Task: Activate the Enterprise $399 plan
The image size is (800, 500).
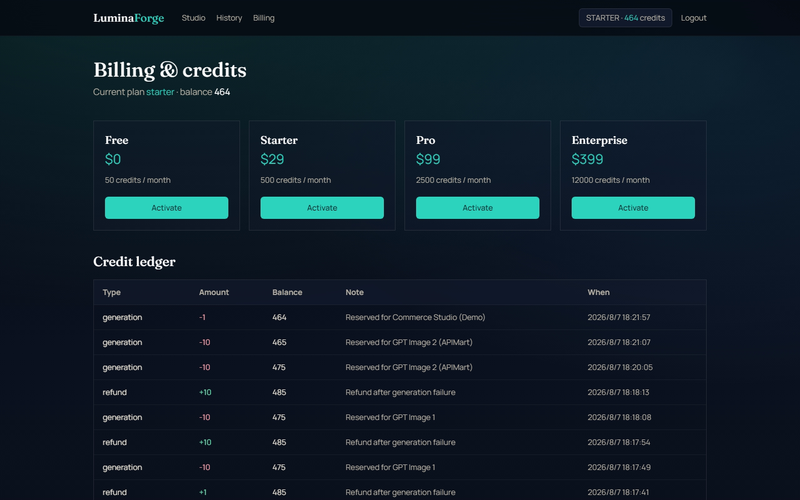Action: pos(633,208)
